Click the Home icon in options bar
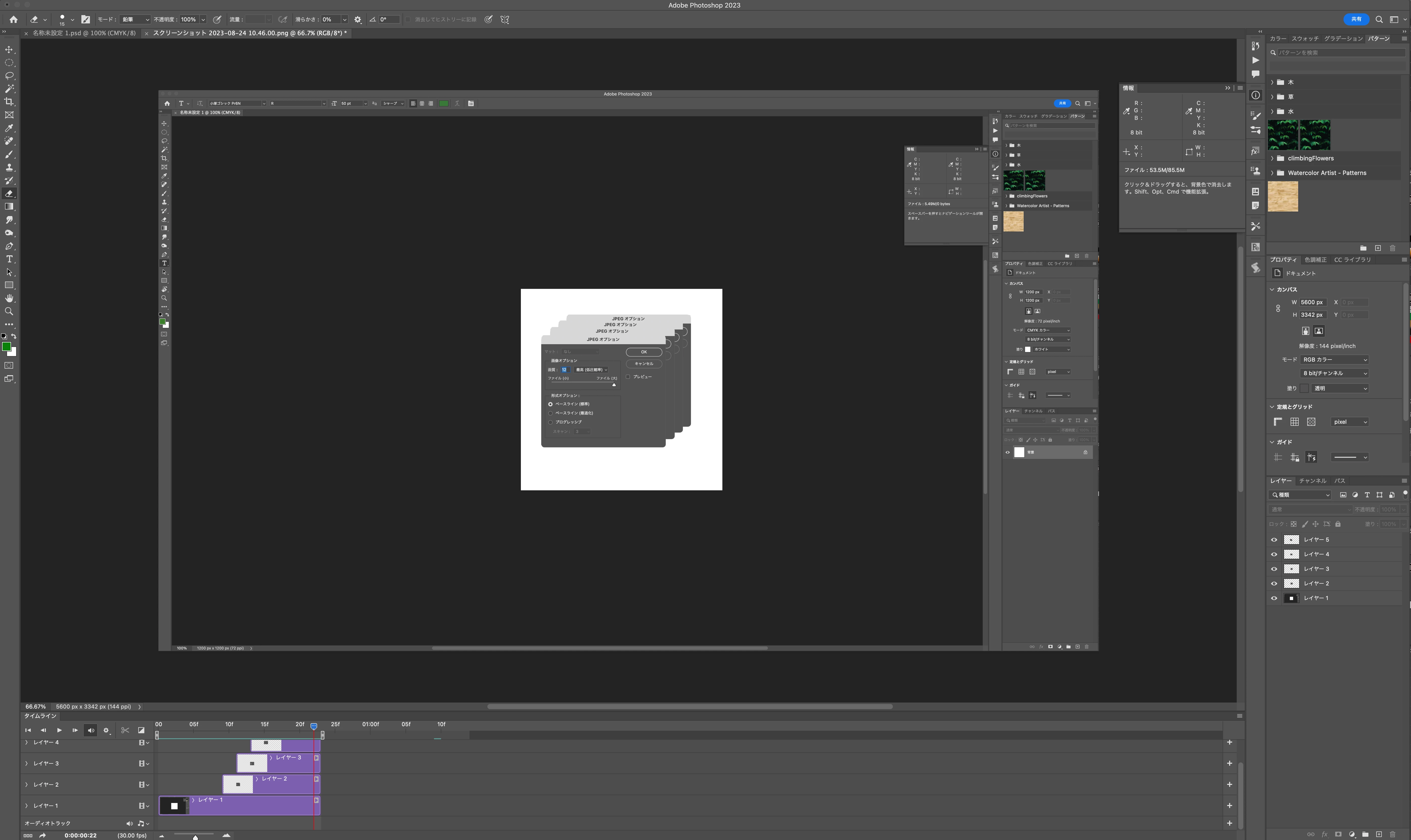 (14, 19)
